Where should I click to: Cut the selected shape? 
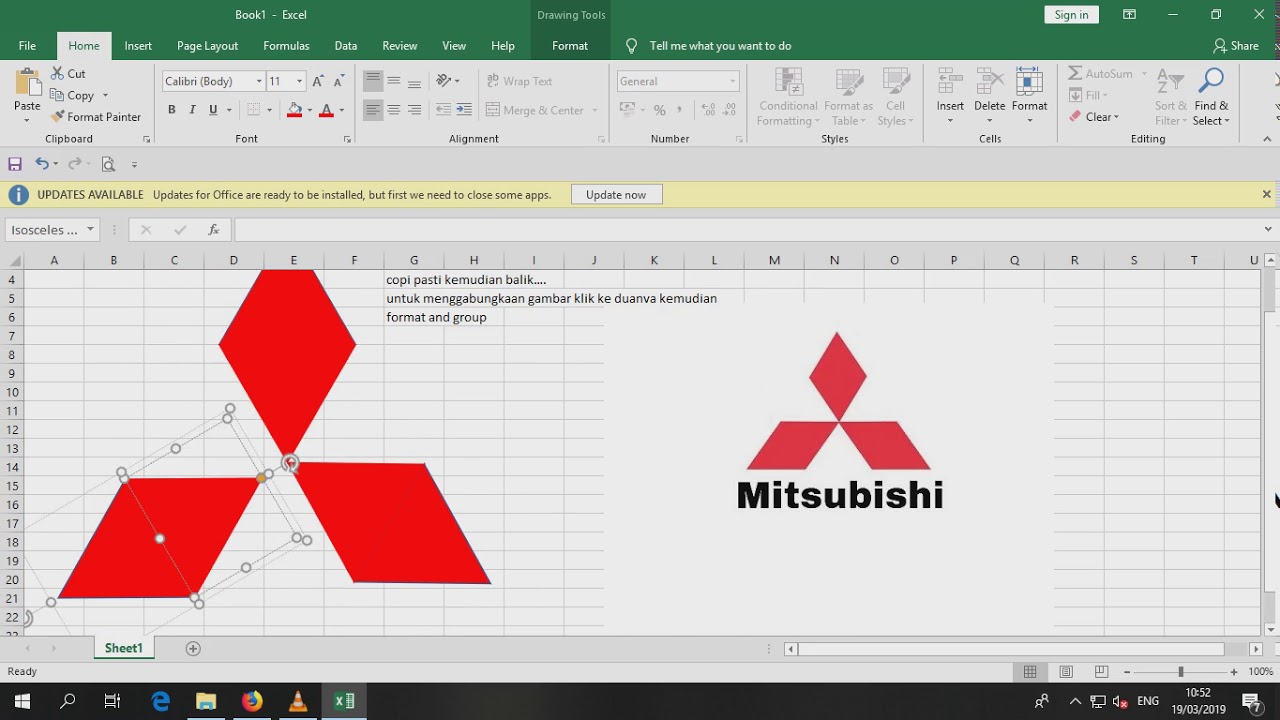click(67, 74)
